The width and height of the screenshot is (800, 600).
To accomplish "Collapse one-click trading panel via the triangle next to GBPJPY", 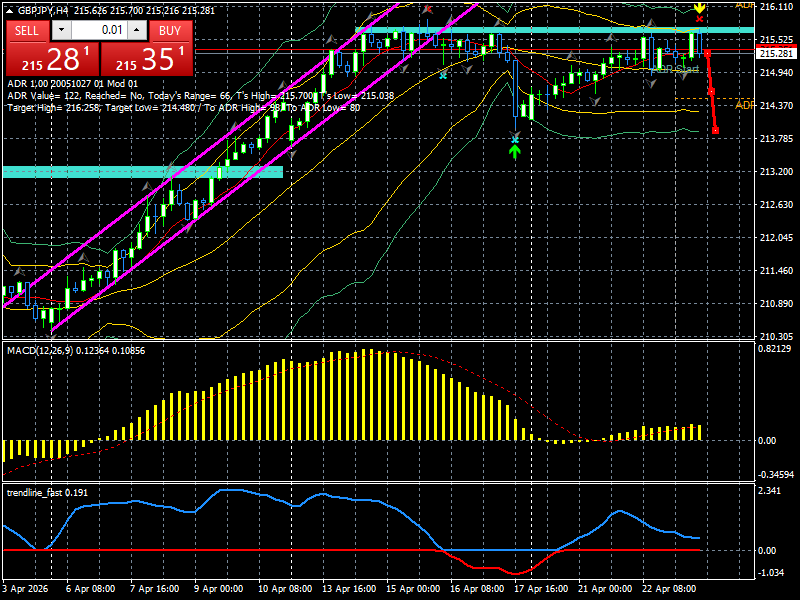I will click(x=9, y=11).
